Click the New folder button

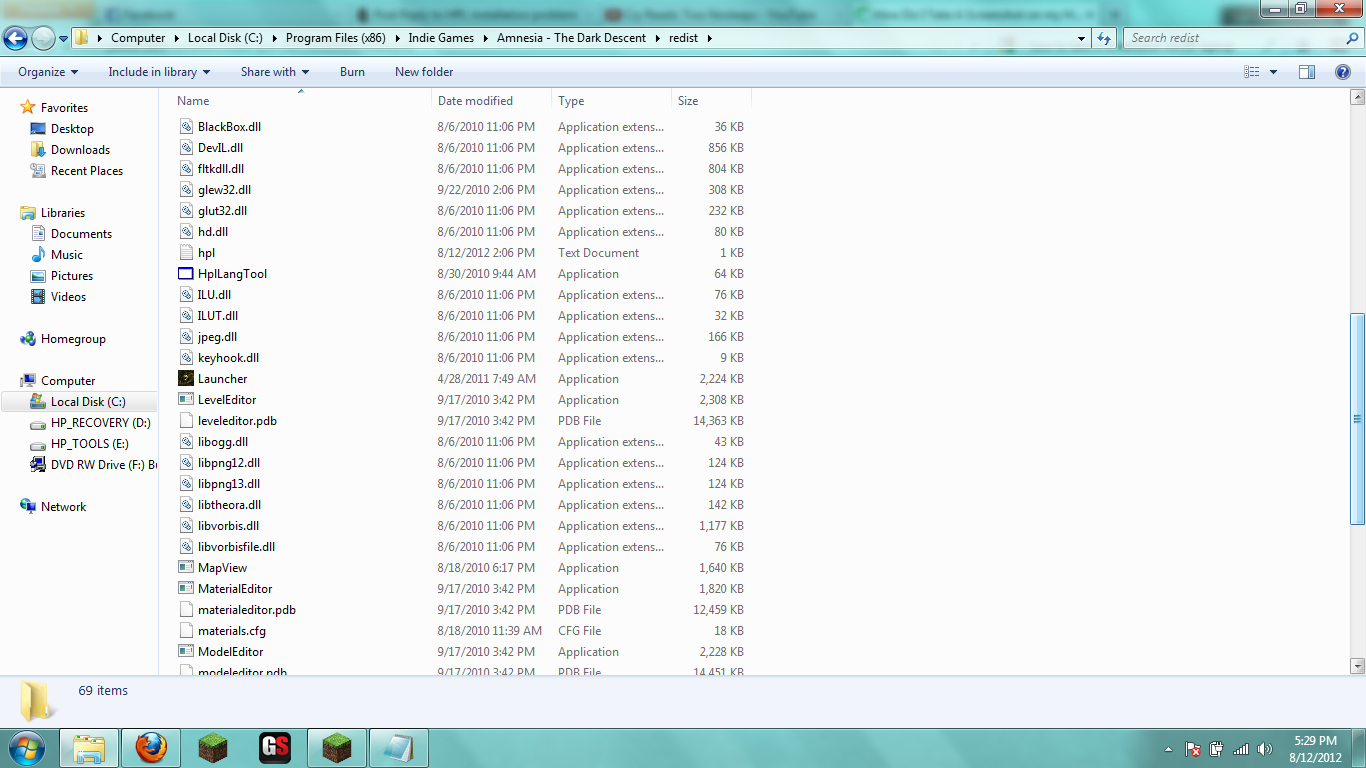tap(424, 72)
